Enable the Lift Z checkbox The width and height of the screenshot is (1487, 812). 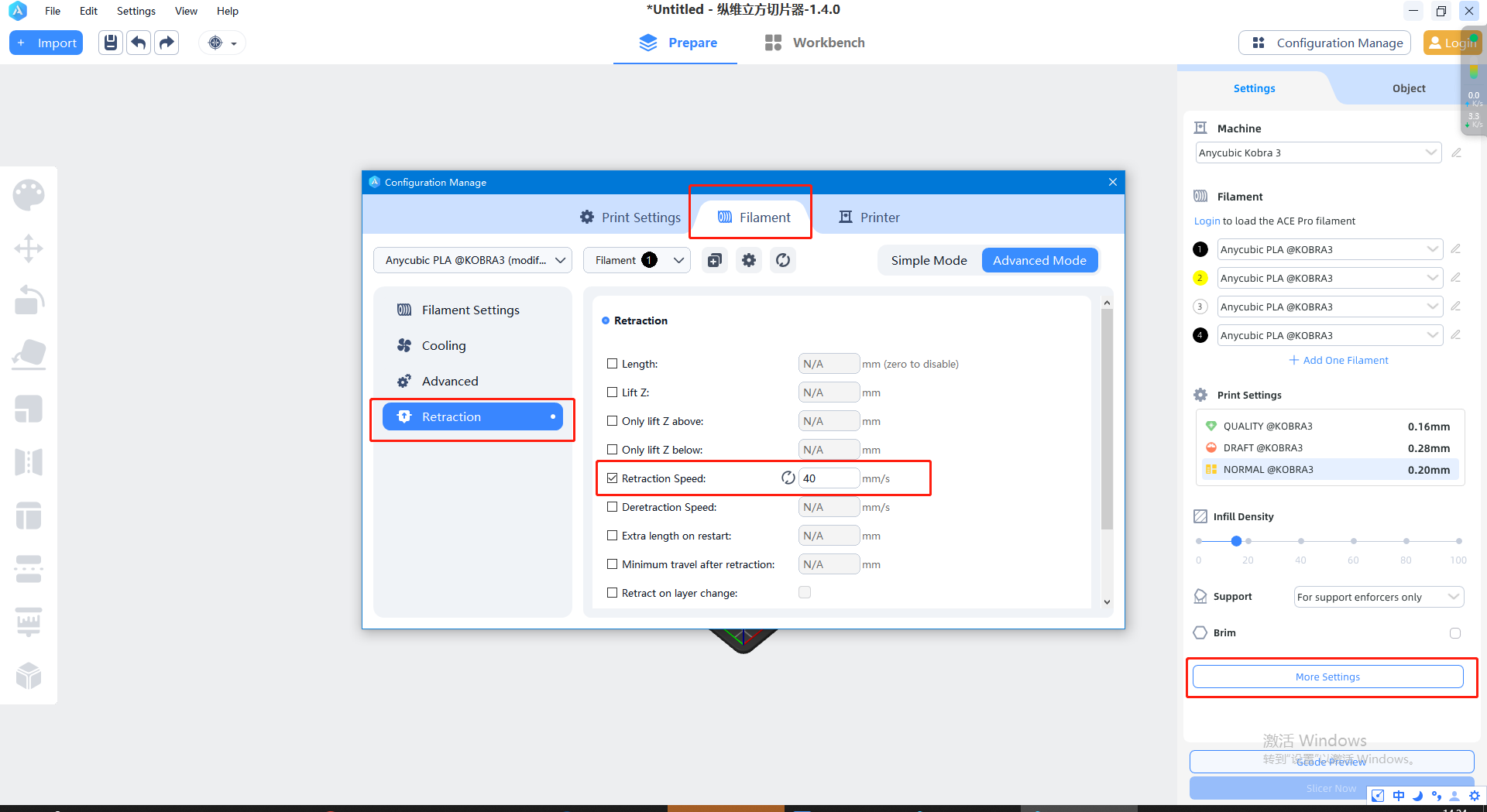[x=613, y=392]
